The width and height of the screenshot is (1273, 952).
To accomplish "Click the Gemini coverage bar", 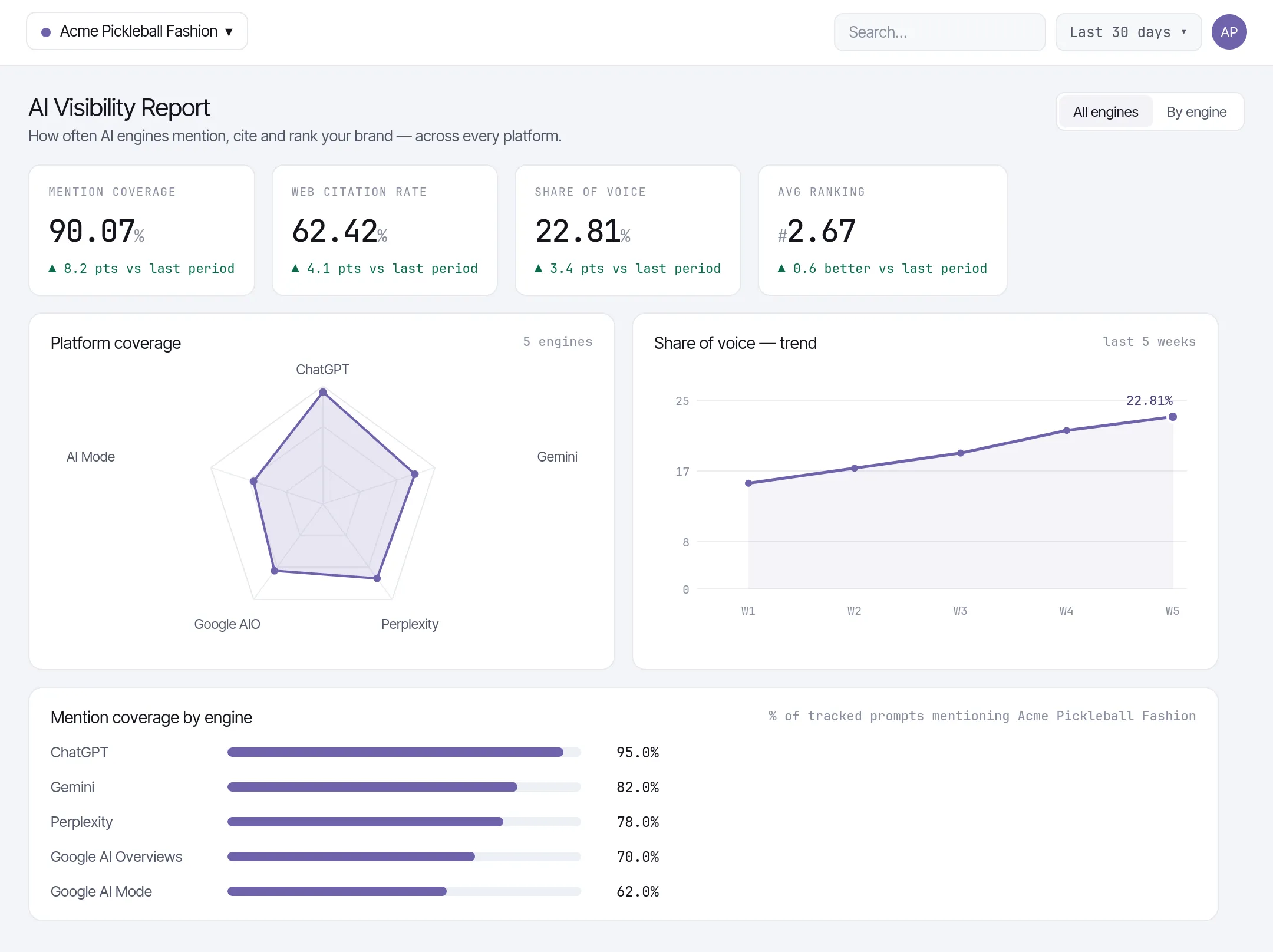I will point(404,787).
